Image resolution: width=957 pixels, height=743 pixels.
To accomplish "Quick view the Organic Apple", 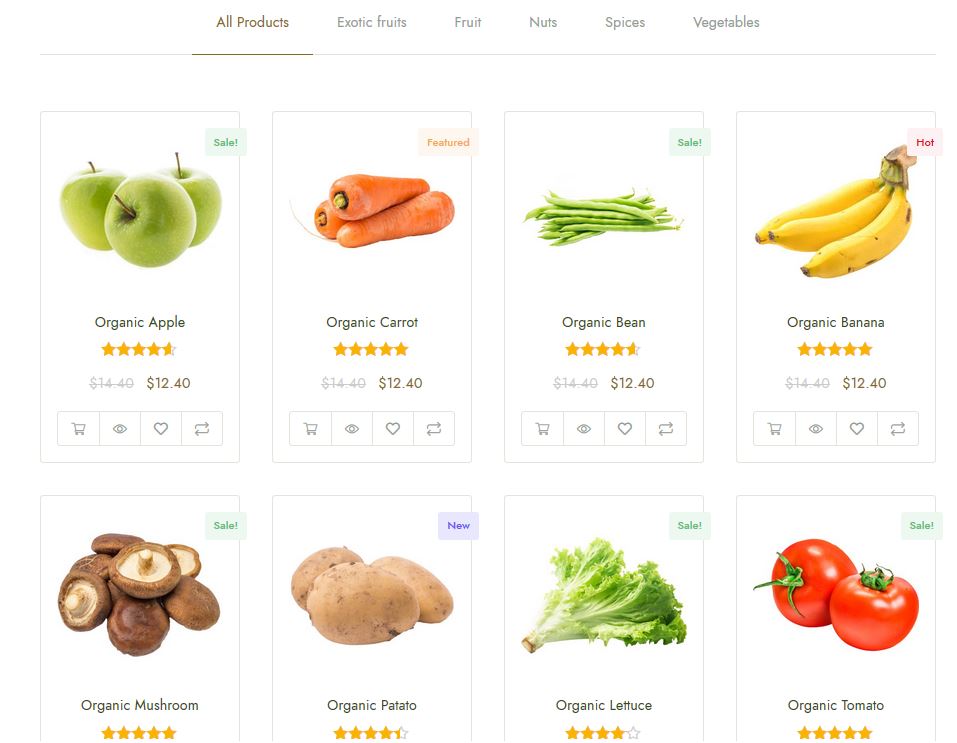I will click(x=120, y=429).
